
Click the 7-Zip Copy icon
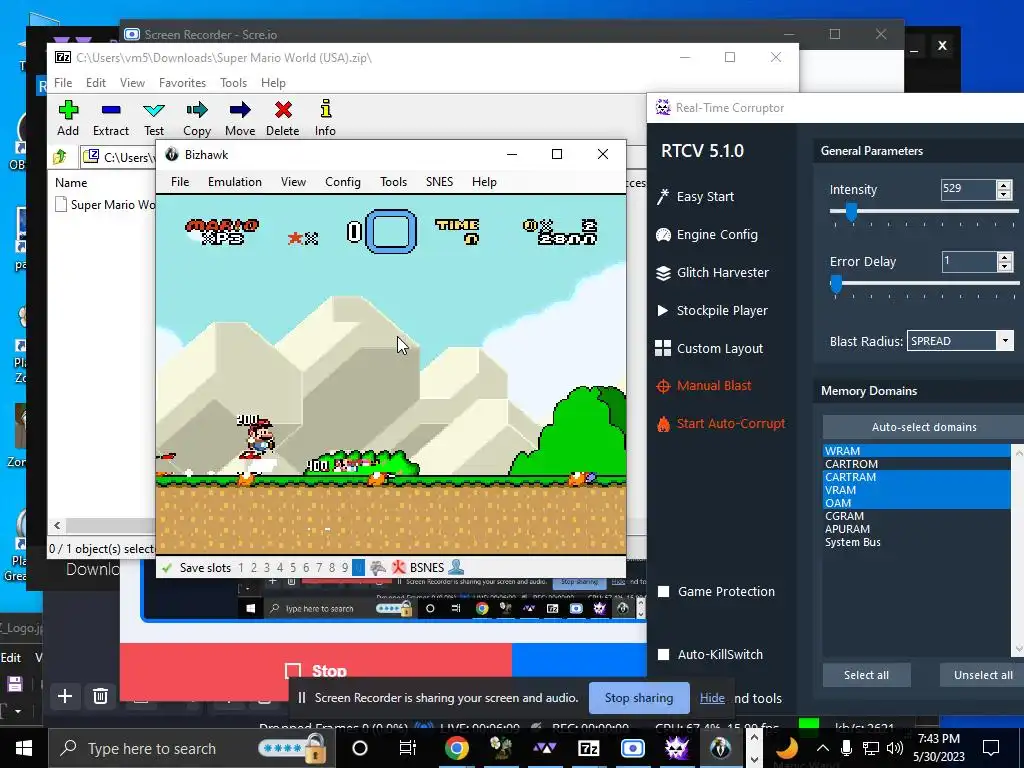(197, 110)
